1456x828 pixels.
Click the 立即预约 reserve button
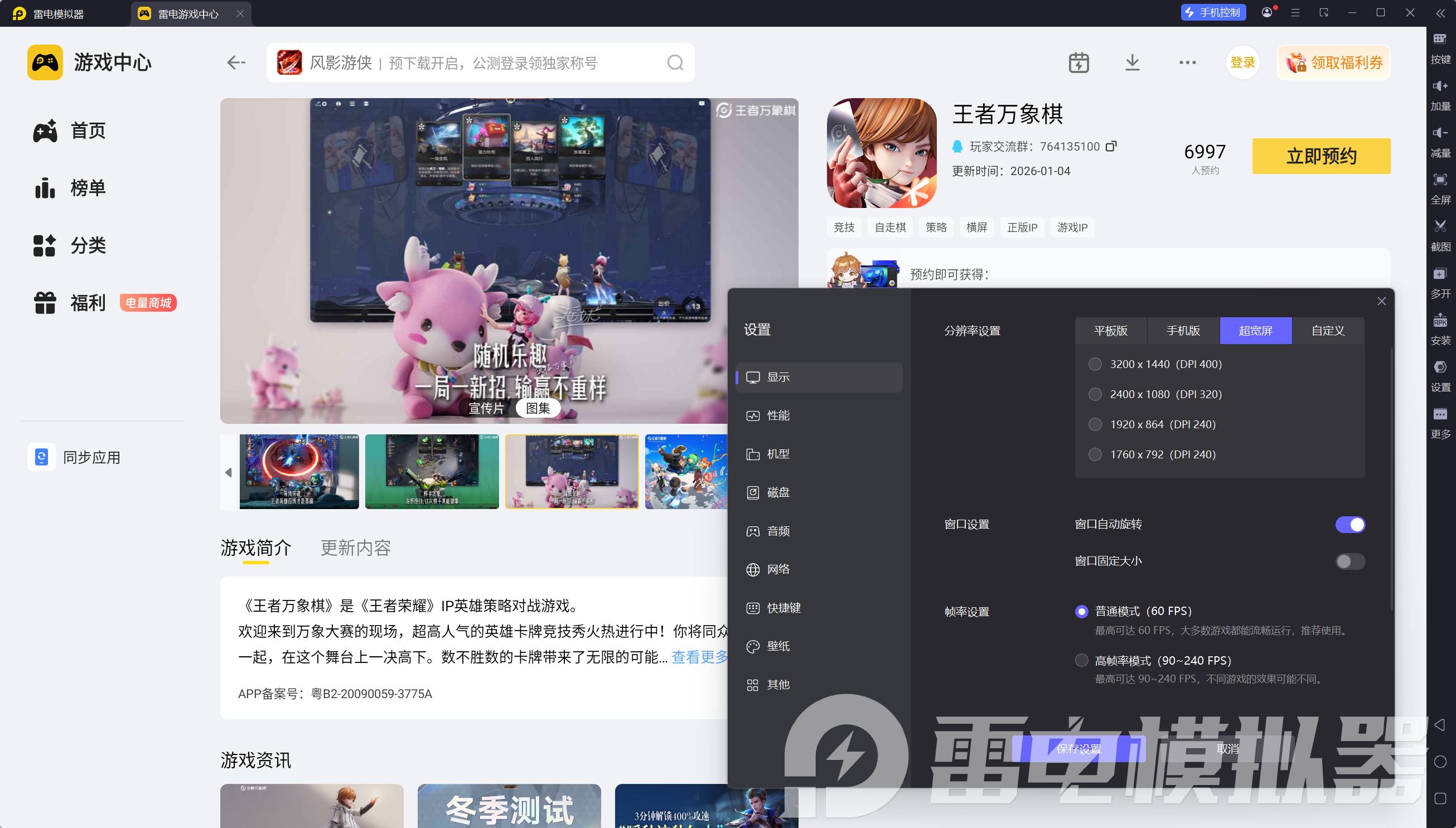tap(1320, 156)
